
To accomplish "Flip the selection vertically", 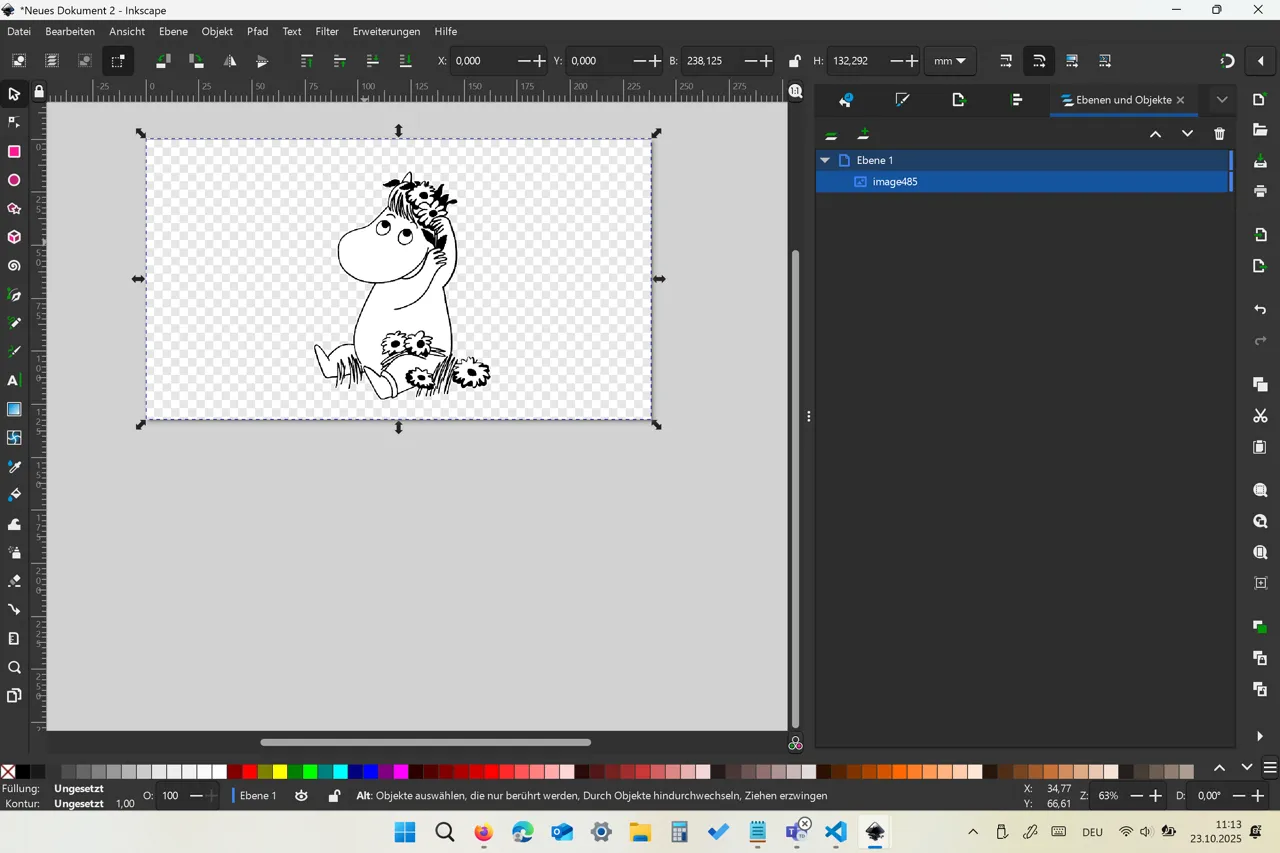I will [x=262, y=61].
